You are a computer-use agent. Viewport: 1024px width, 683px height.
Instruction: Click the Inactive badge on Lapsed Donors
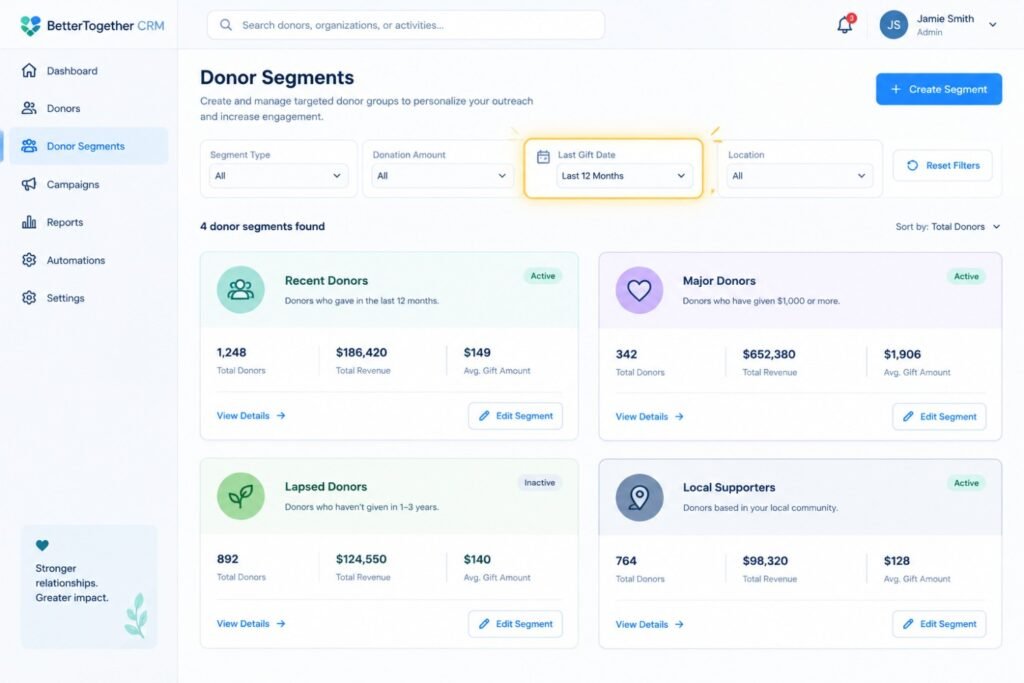click(539, 483)
